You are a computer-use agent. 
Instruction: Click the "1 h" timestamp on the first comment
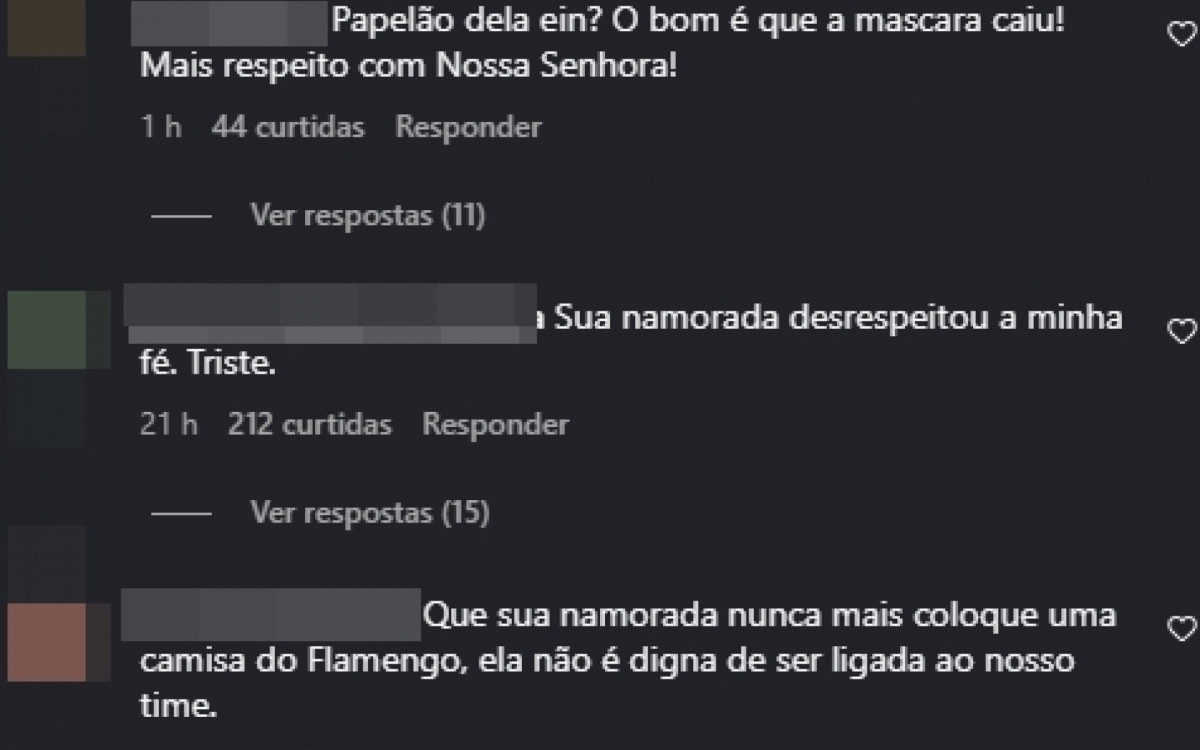click(x=163, y=126)
